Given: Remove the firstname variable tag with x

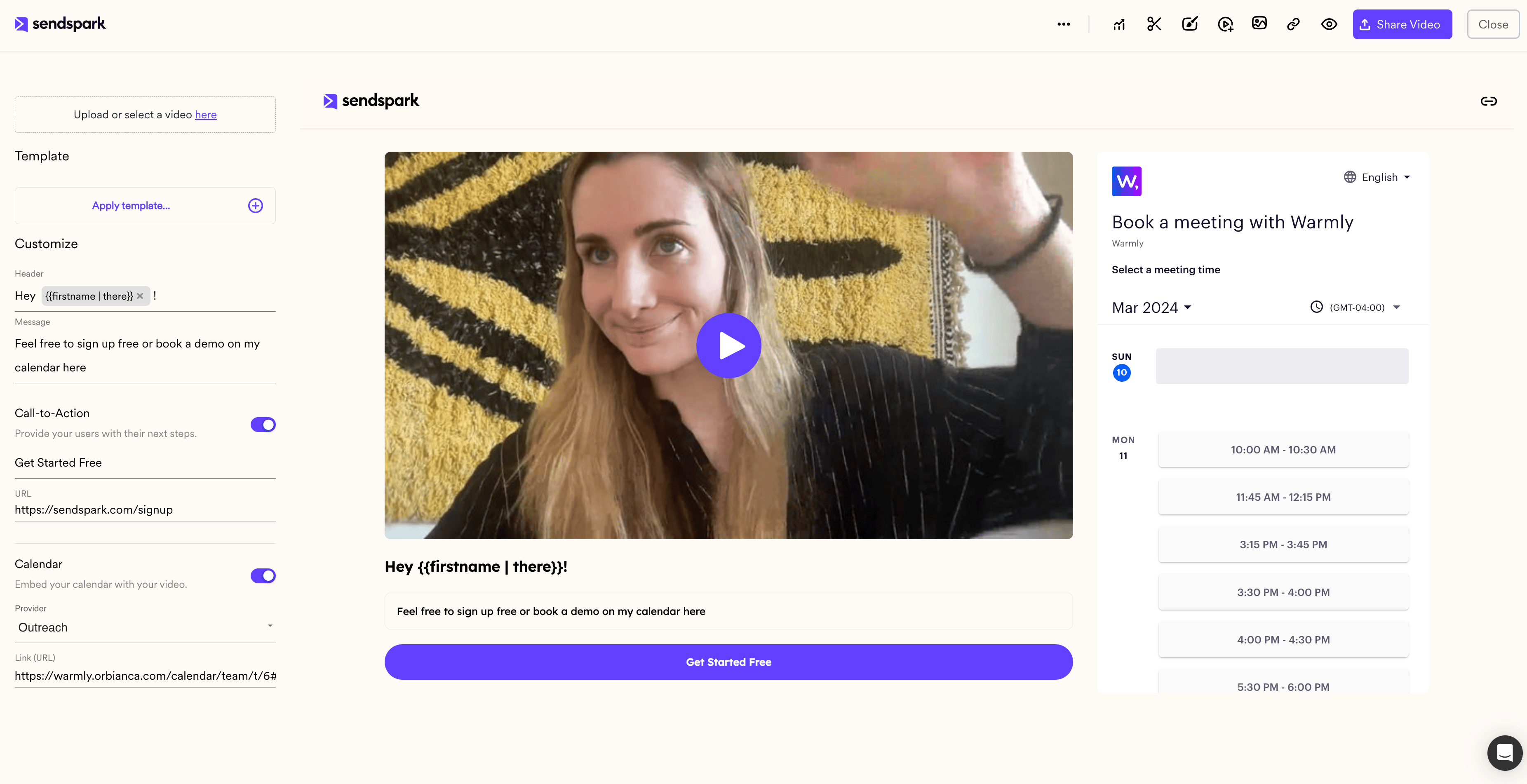Looking at the screenshot, I should (x=140, y=296).
